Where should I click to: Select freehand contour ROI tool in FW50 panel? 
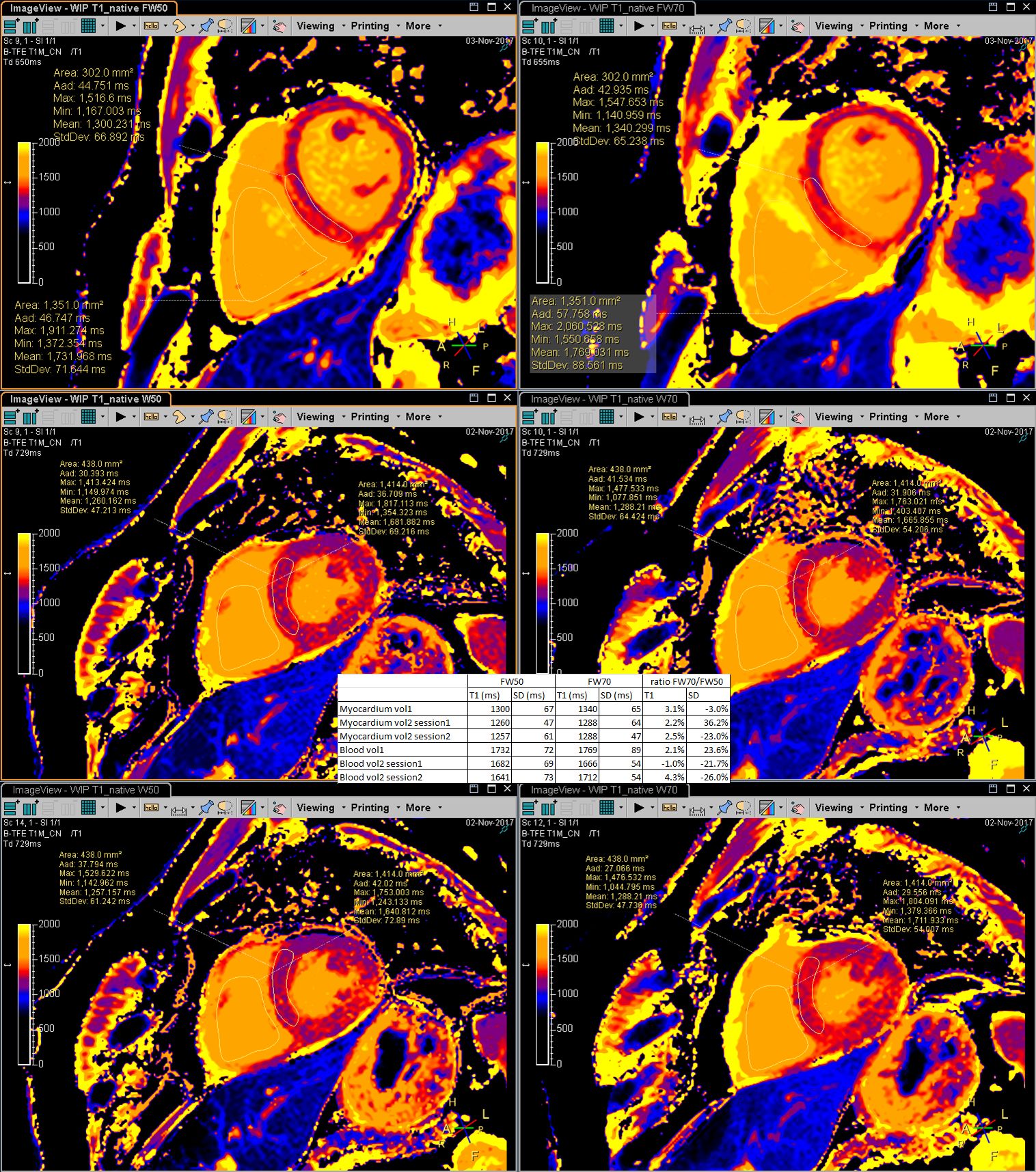178,26
